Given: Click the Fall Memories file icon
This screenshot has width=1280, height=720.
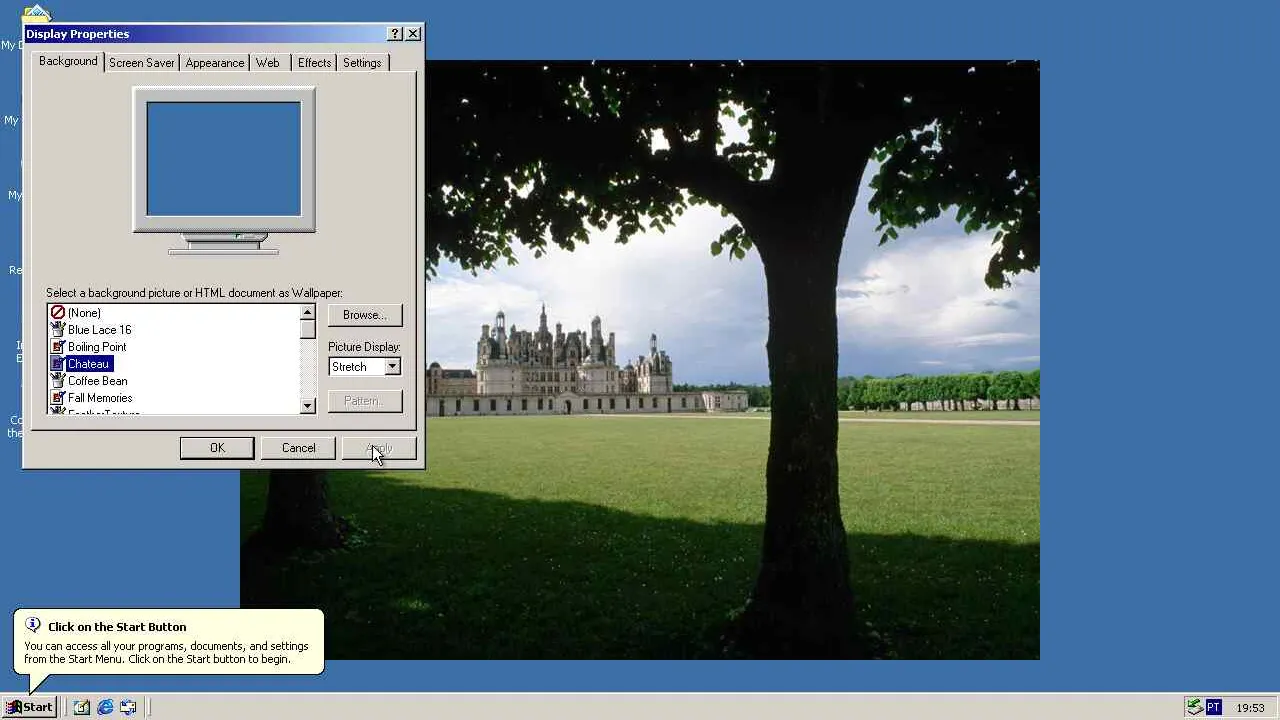Looking at the screenshot, I should coord(58,398).
